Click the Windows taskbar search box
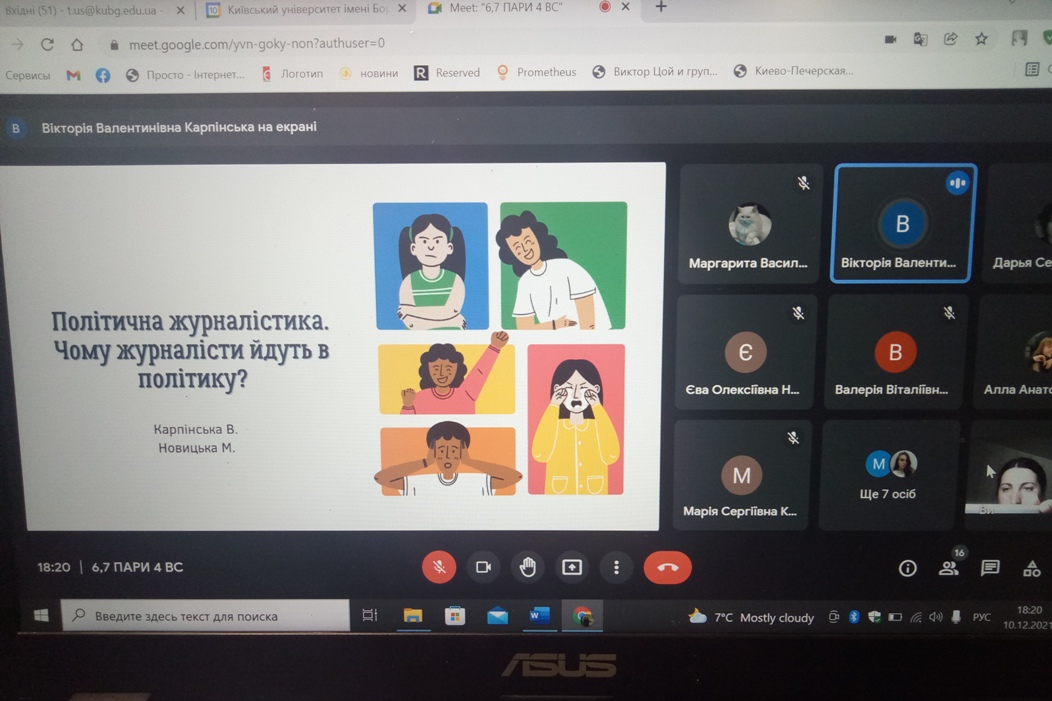1052x701 pixels. (x=206, y=616)
